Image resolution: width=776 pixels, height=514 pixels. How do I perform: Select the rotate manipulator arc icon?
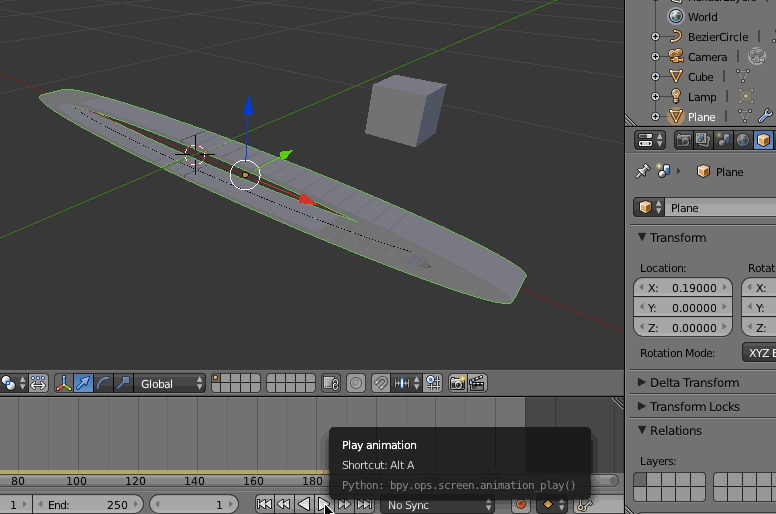click(103, 383)
